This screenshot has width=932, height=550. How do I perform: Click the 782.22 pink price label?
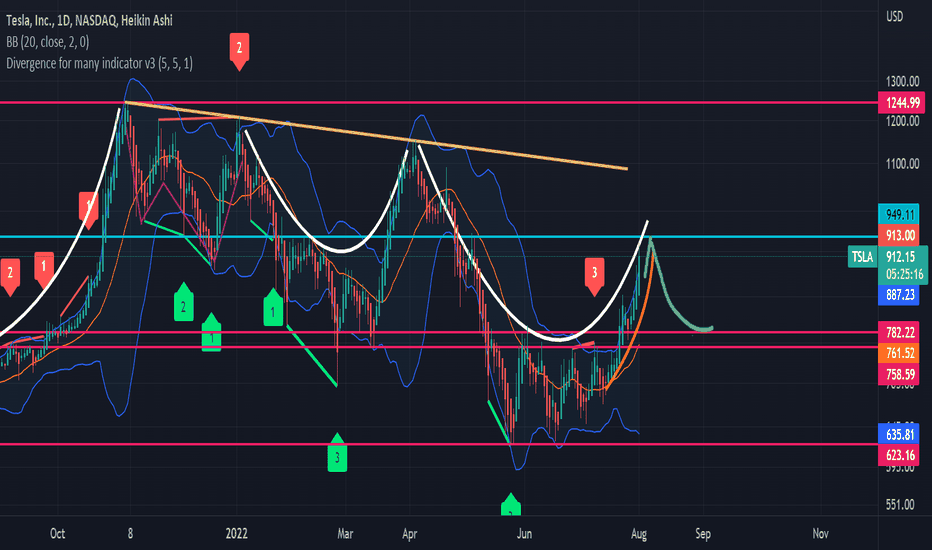click(899, 332)
